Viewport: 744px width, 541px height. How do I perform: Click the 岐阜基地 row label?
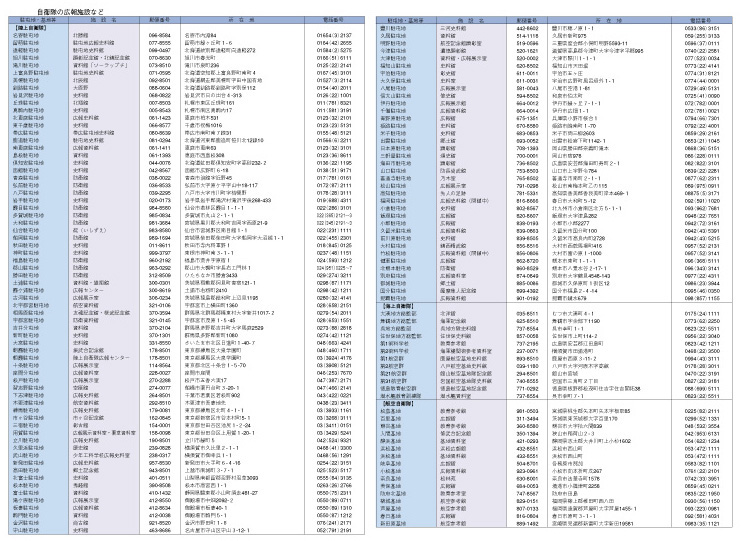pyautogui.click(x=391, y=463)
